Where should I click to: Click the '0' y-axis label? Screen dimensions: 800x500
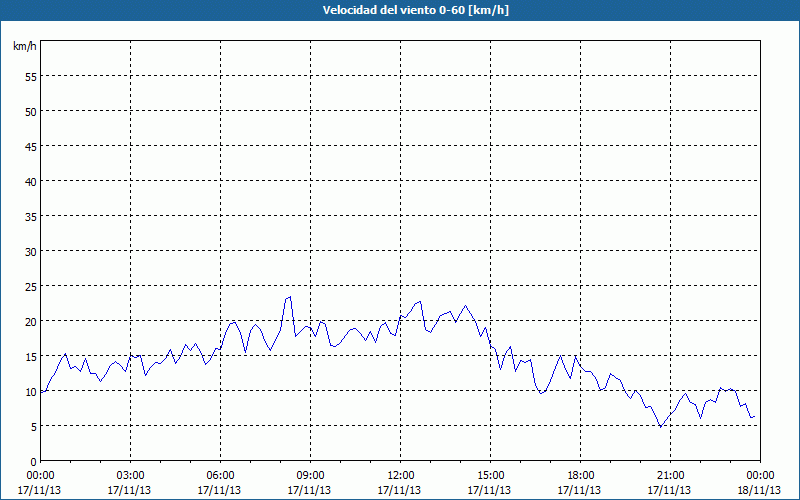[34, 462]
